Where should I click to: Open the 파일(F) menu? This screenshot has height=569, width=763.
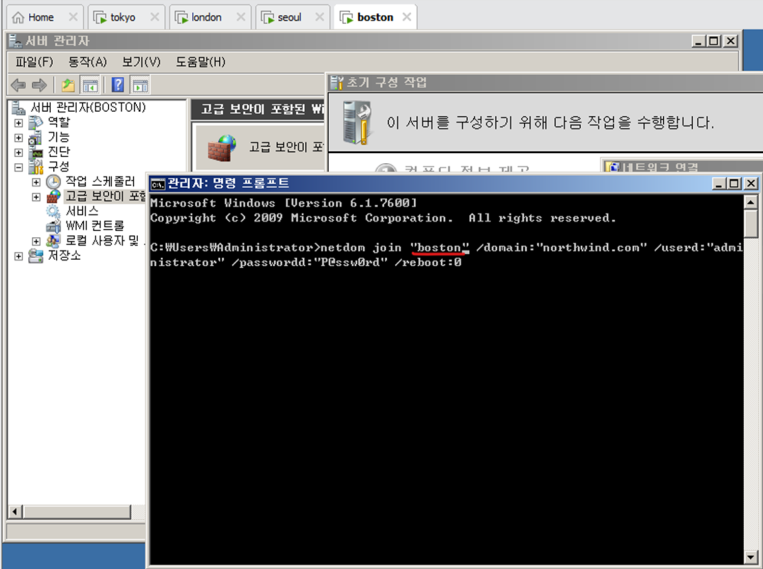[x=34, y=62]
